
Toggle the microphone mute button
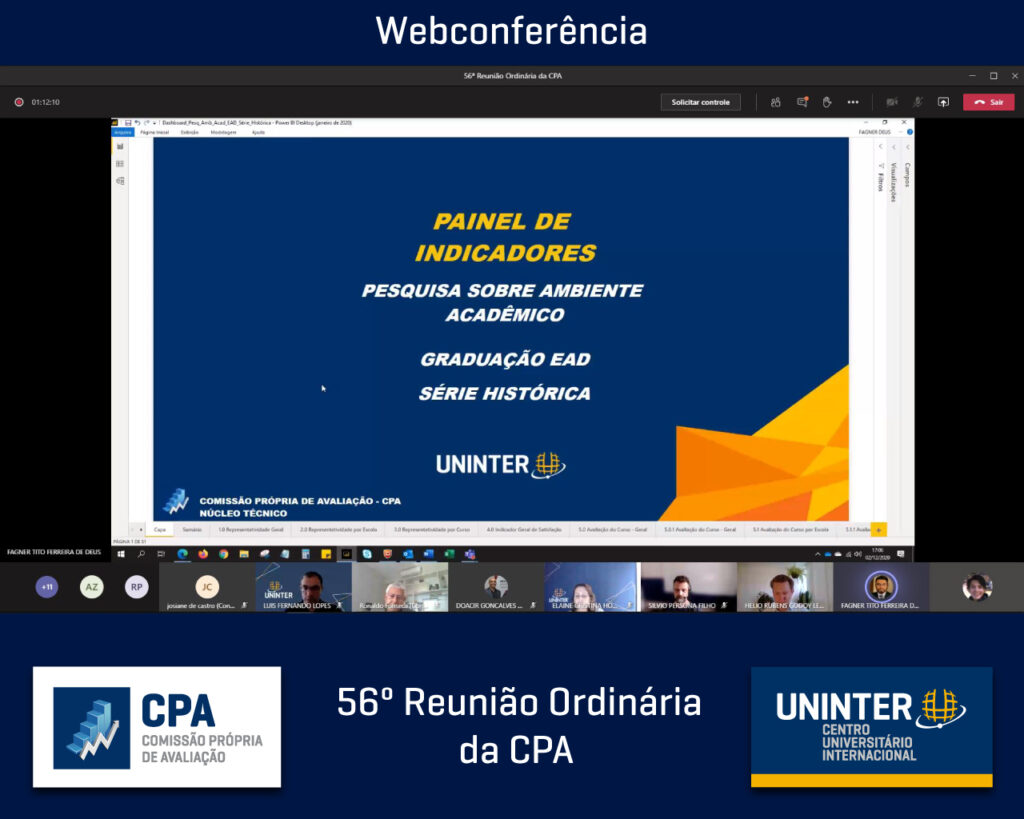coord(917,102)
